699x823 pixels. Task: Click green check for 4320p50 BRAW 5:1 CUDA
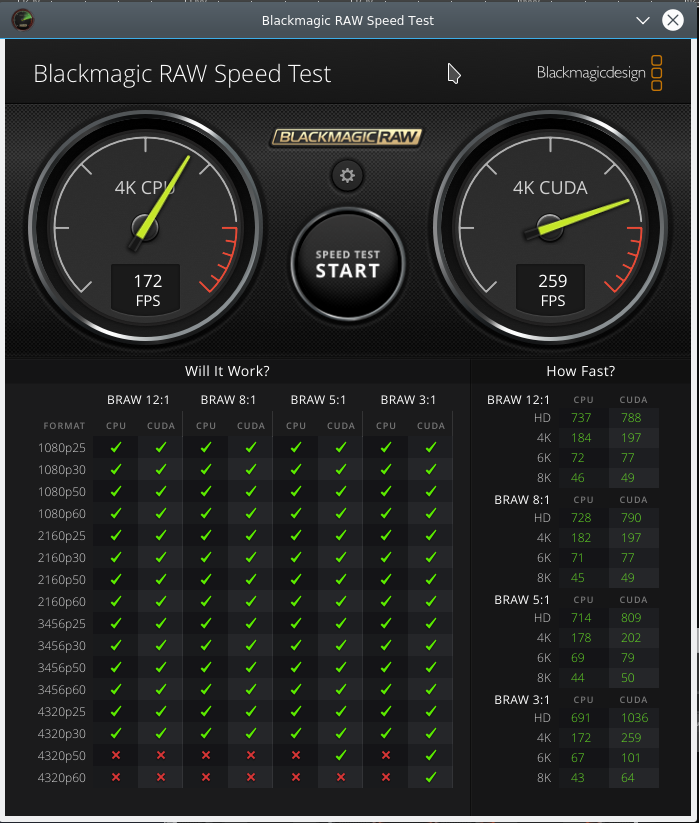pos(341,755)
